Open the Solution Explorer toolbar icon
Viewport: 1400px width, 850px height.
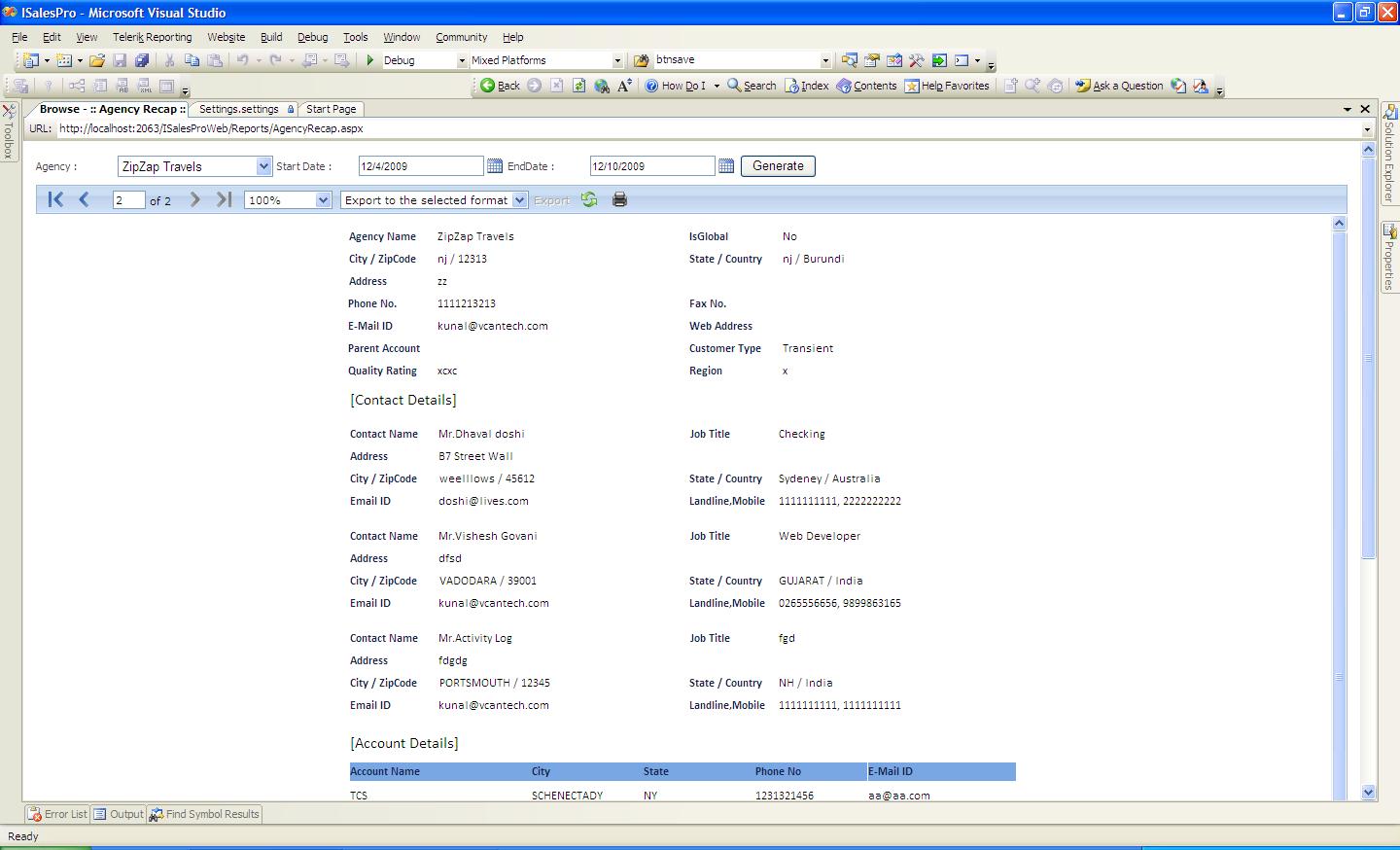(850, 60)
